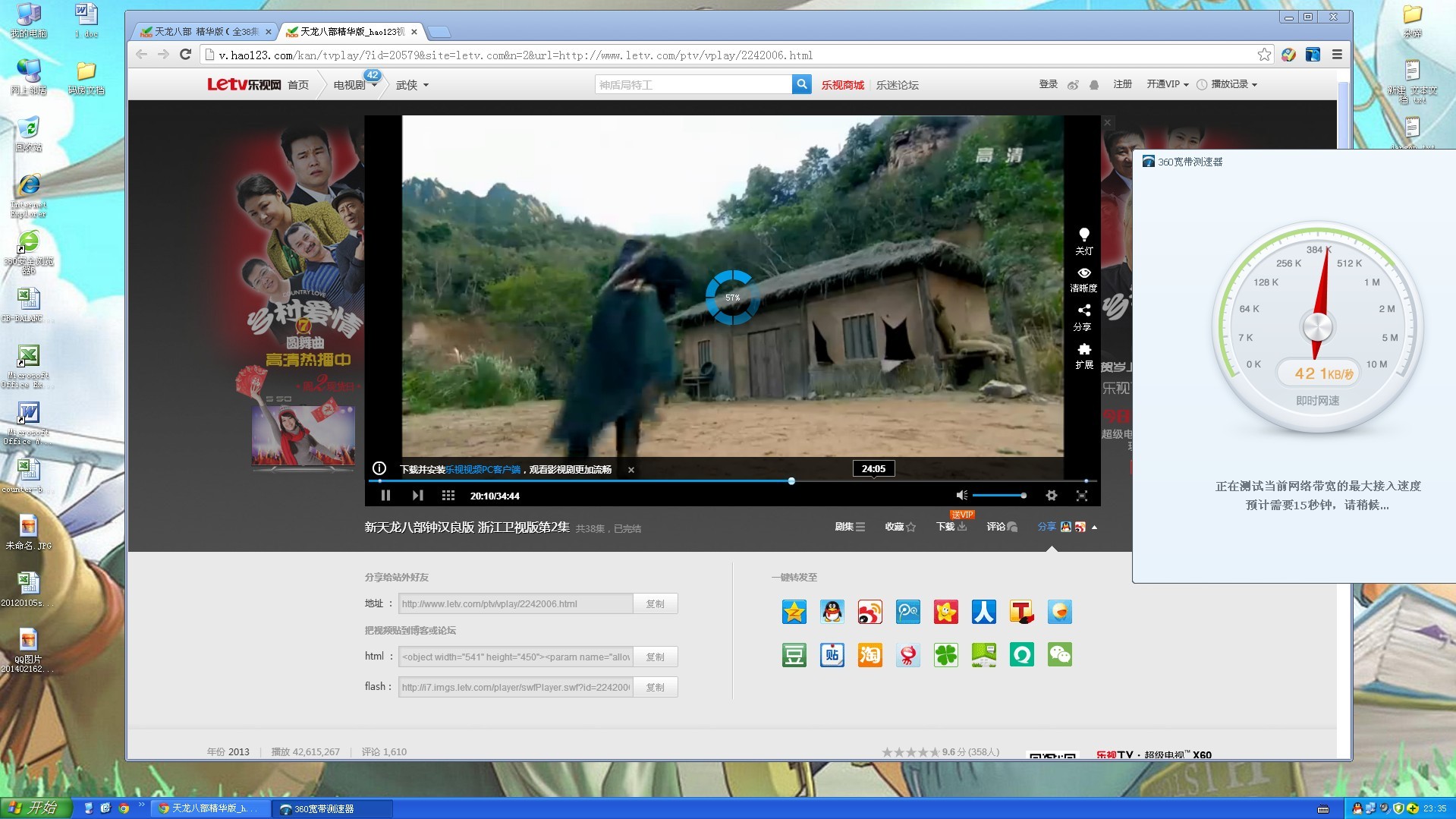Share to Renren icon

coord(984,612)
